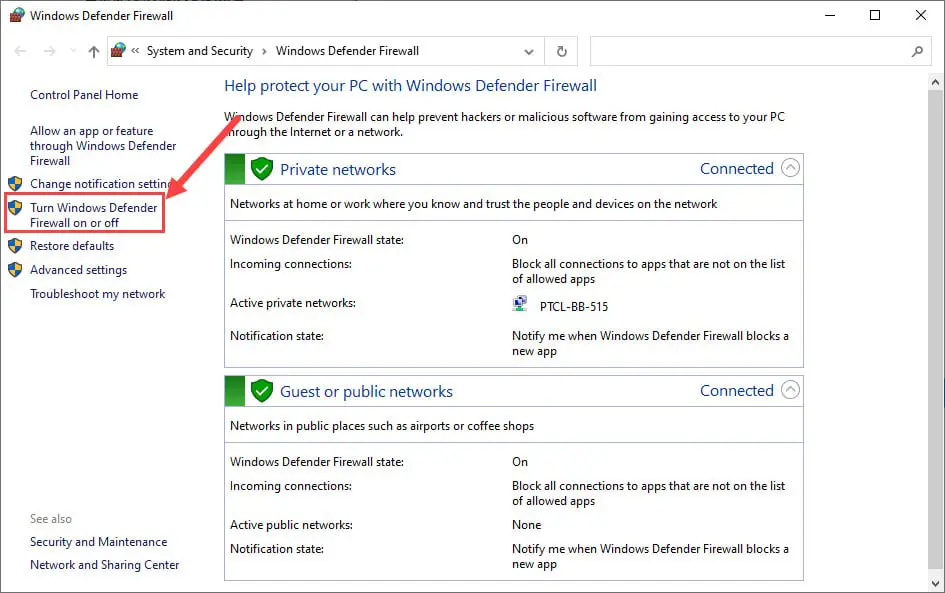Click the breadcrumb arrow after System and Security
The image size is (945, 593).
click(x=264, y=52)
